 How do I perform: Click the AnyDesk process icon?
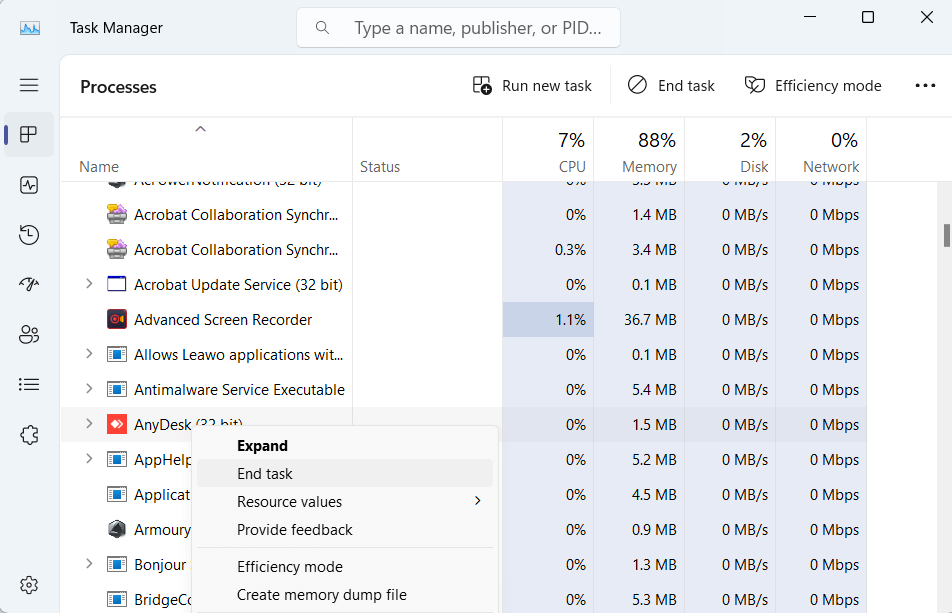[x=117, y=424]
